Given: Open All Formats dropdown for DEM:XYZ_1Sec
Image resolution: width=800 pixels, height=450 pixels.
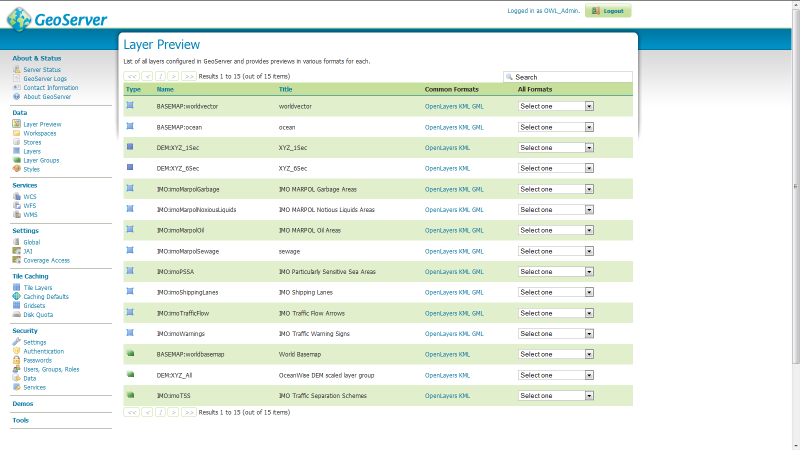Looking at the screenshot, I should (x=556, y=147).
